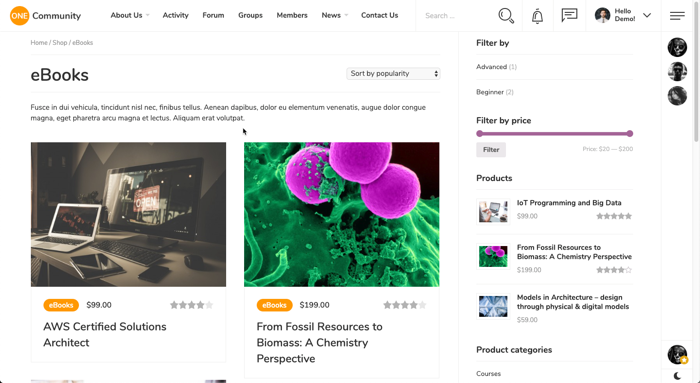Expand the About Us menu

(130, 15)
